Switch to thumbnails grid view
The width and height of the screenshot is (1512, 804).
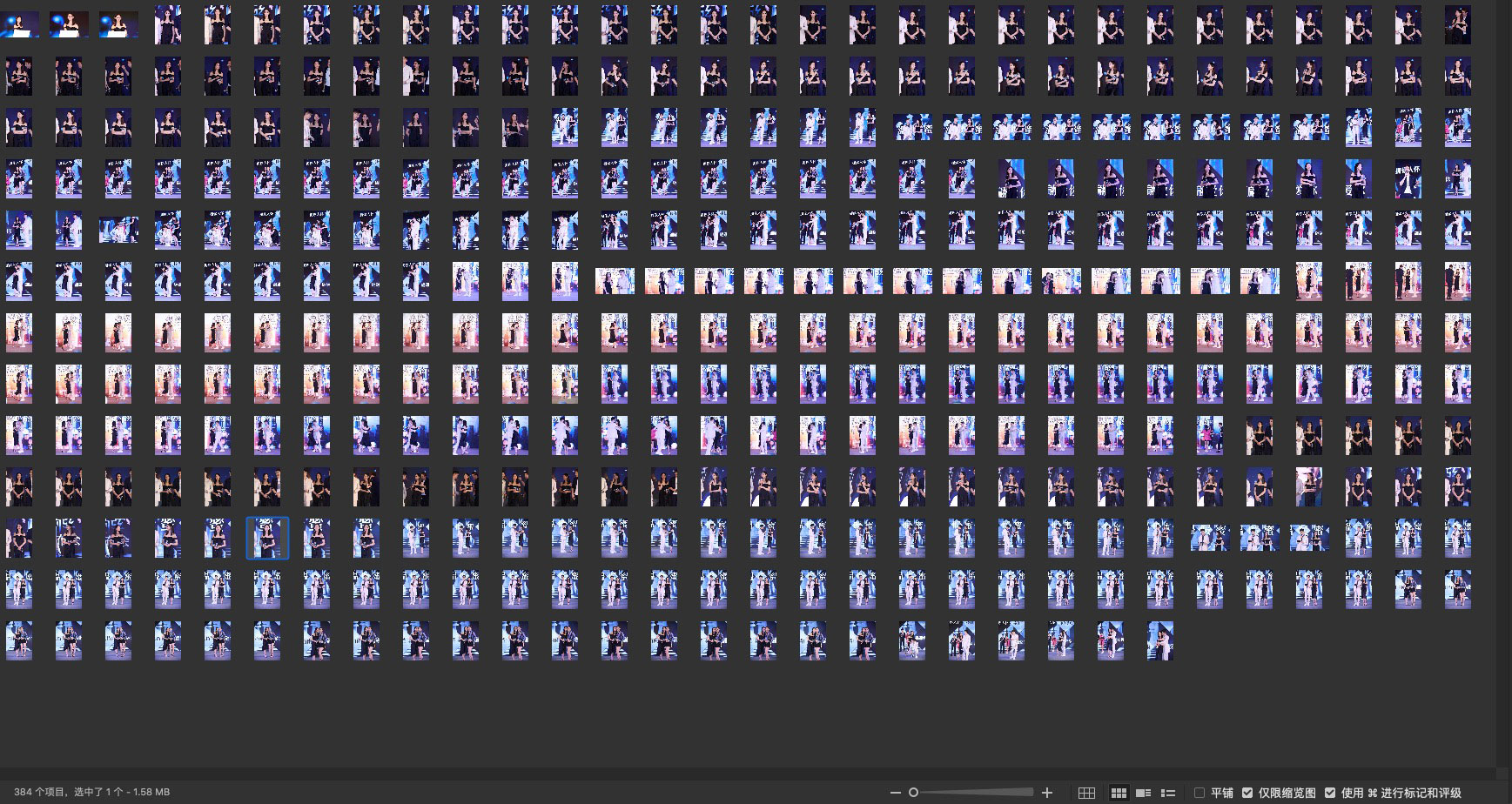(1119, 793)
